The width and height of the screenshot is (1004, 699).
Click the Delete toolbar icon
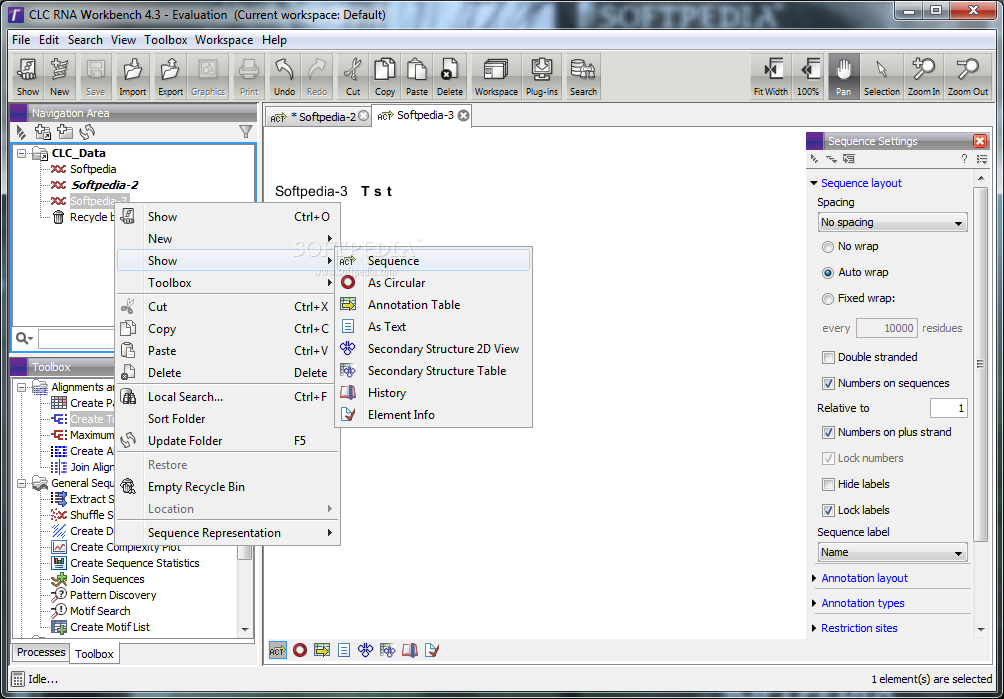[x=449, y=76]
